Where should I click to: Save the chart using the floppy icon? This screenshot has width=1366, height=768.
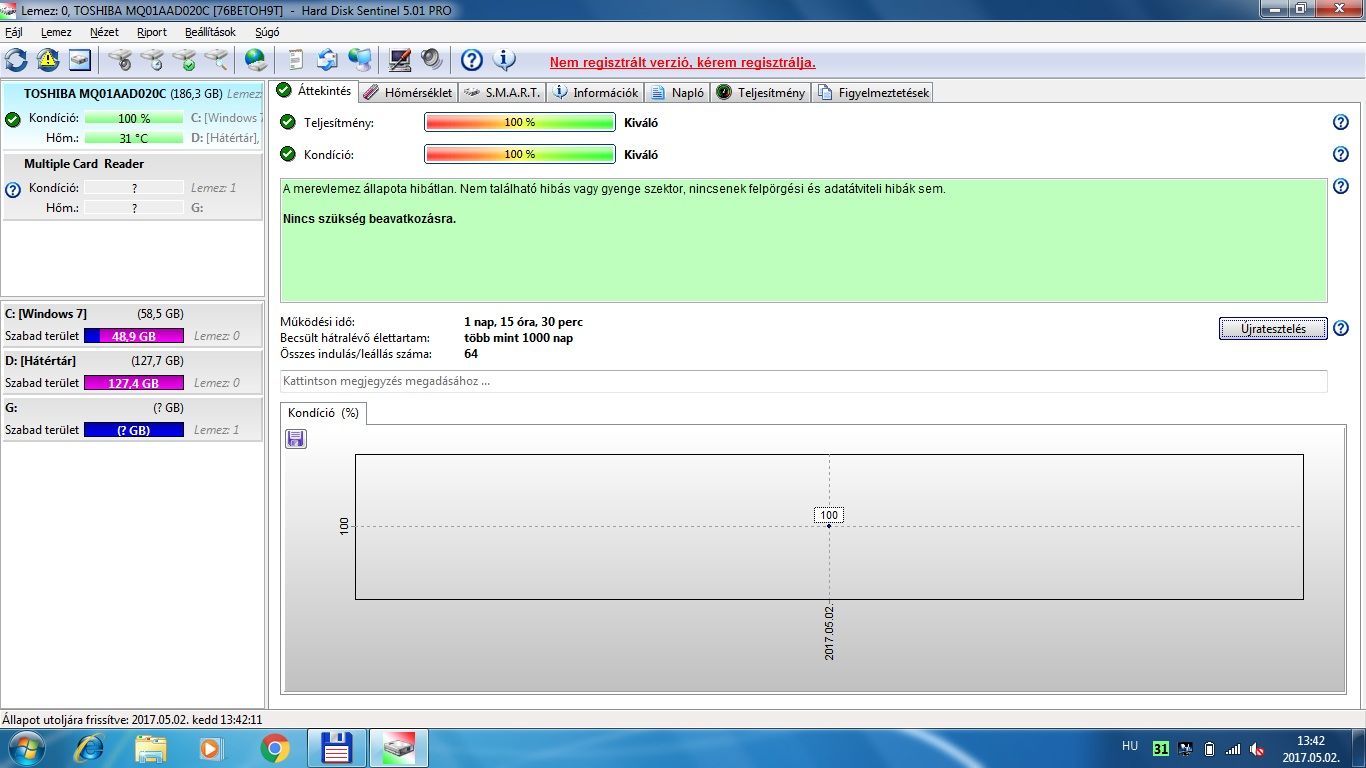coord(296,439)
